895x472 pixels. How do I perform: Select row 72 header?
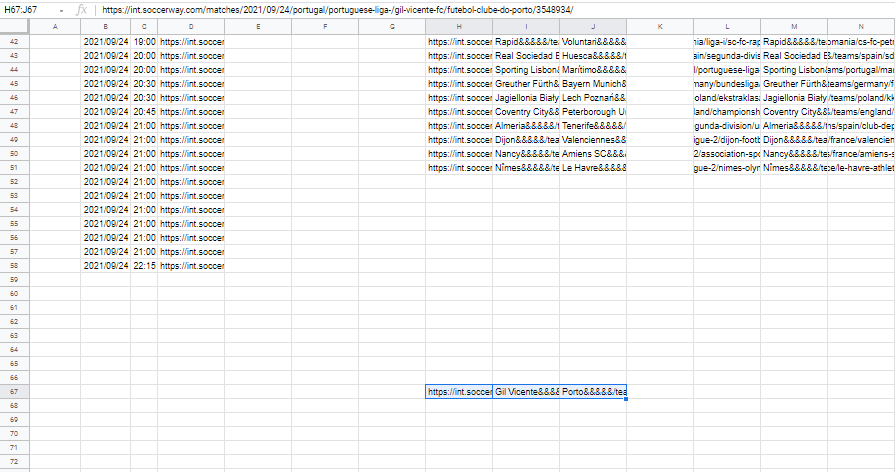click(x=14, y=461)
